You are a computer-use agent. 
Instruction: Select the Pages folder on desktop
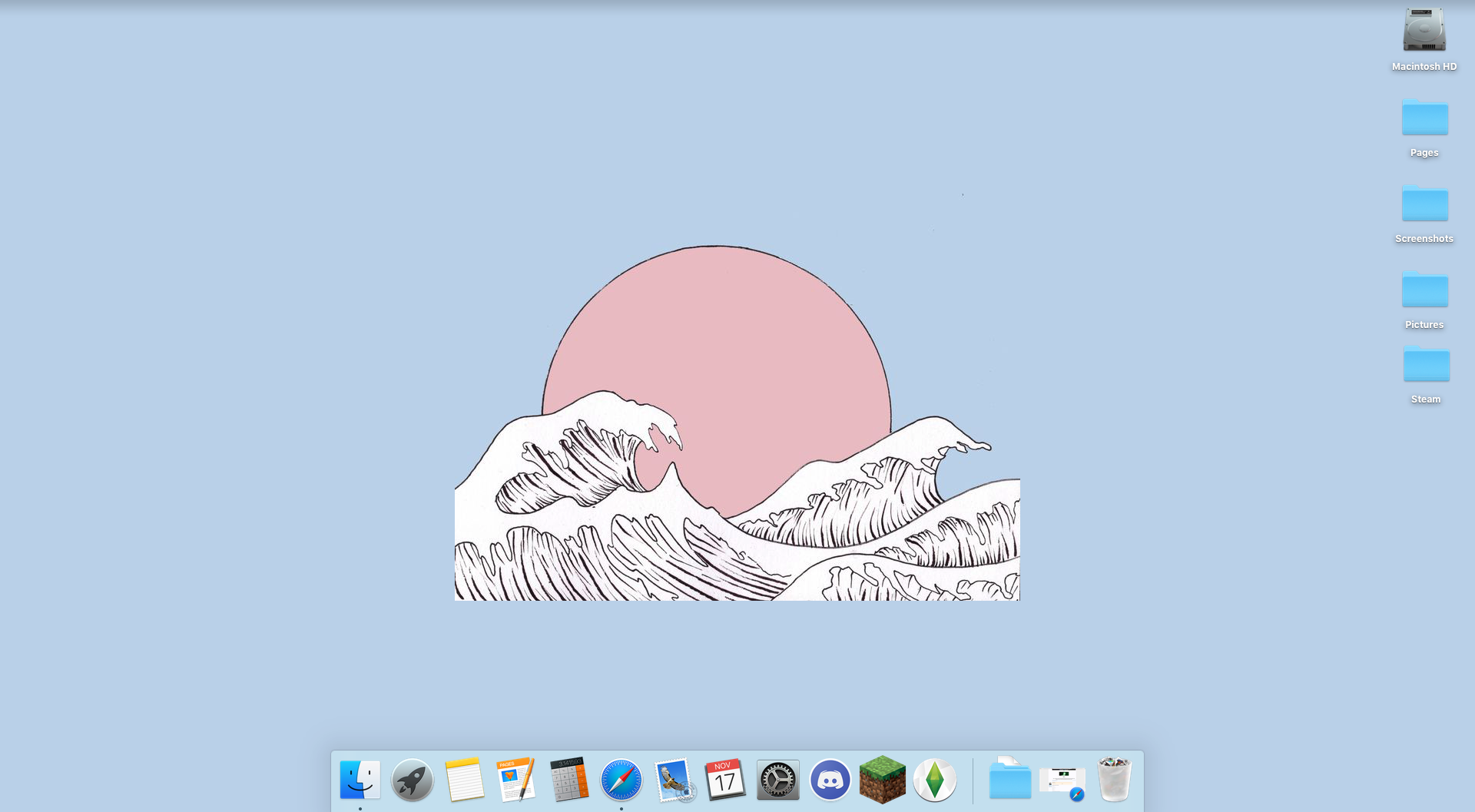click(x=1425, y=117)
